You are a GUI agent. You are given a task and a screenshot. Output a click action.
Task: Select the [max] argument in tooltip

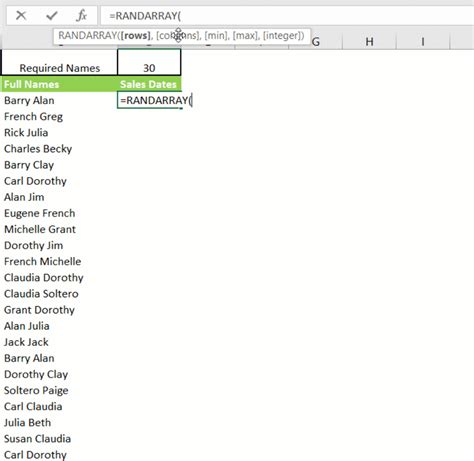point(245,35)
